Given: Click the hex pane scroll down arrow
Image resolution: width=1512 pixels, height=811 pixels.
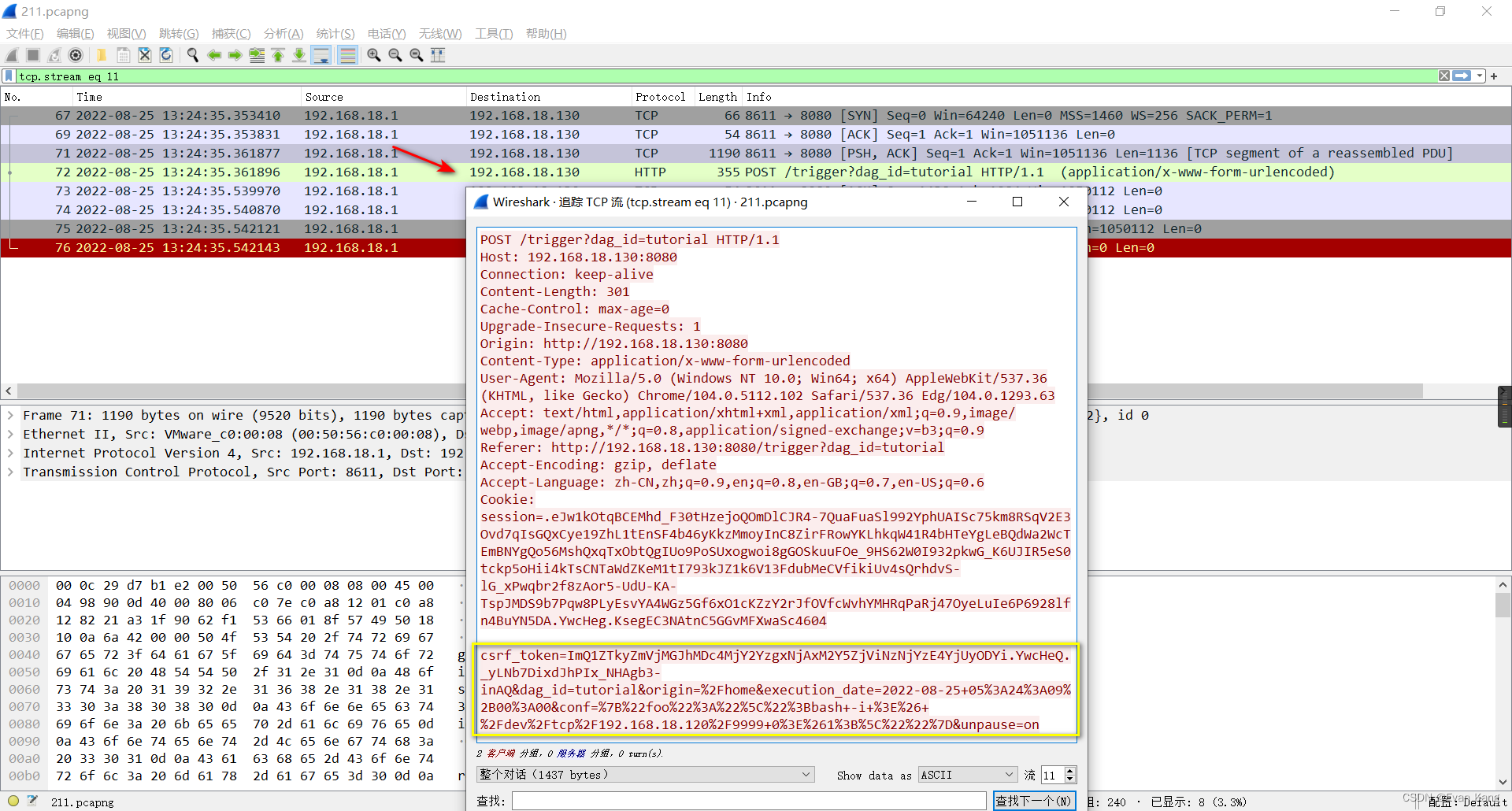Looking at the screenshot, I should [1503, 782].
